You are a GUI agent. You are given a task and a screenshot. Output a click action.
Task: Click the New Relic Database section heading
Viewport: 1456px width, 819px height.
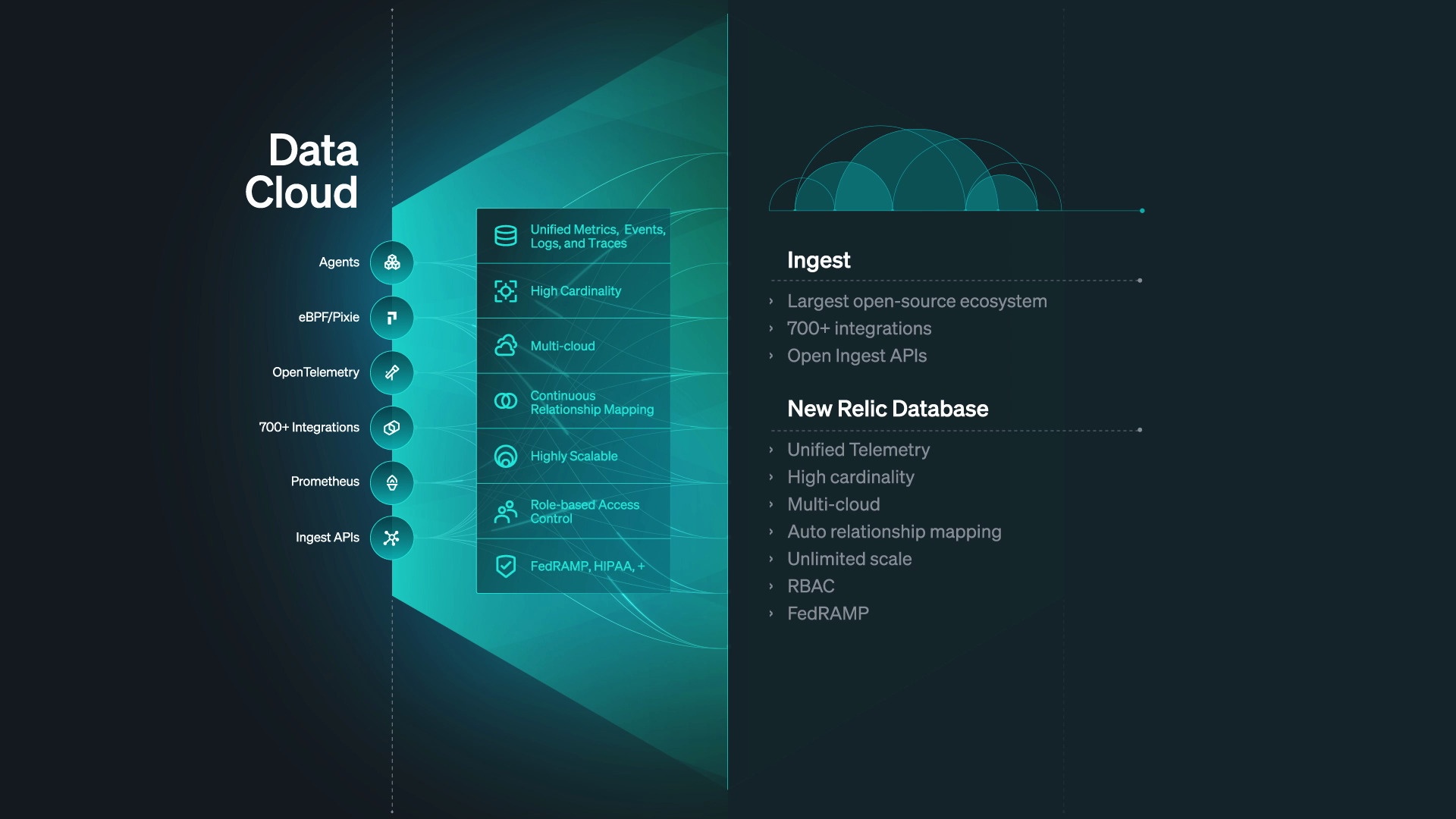[888, 407]
